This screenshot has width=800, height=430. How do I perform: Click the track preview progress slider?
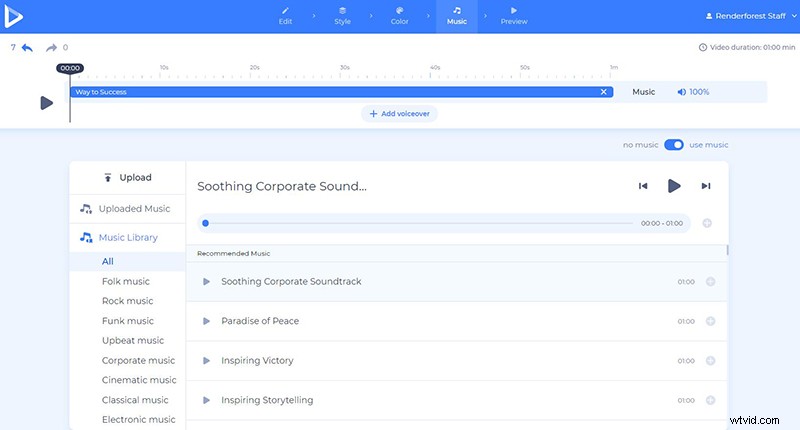tap(420, 224)
